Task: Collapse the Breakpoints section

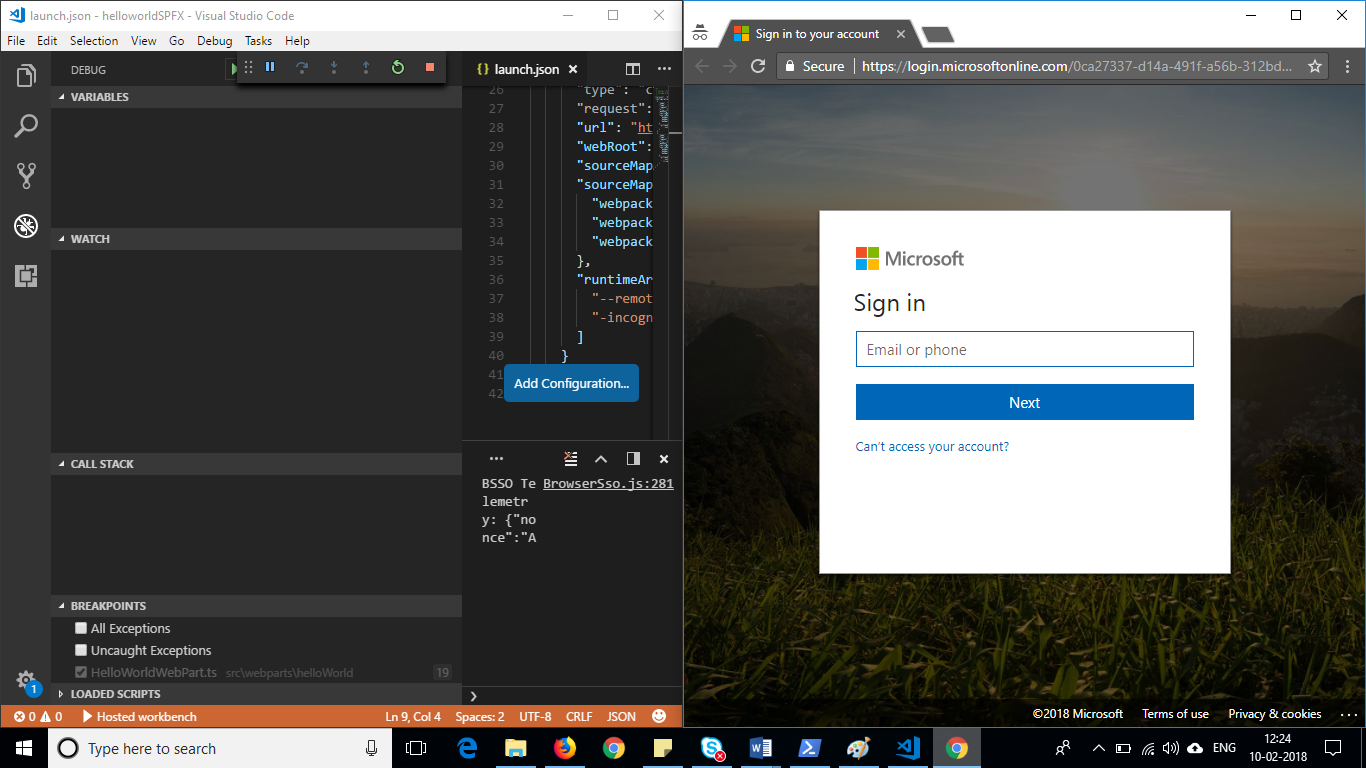Action: tap(257, 606)
